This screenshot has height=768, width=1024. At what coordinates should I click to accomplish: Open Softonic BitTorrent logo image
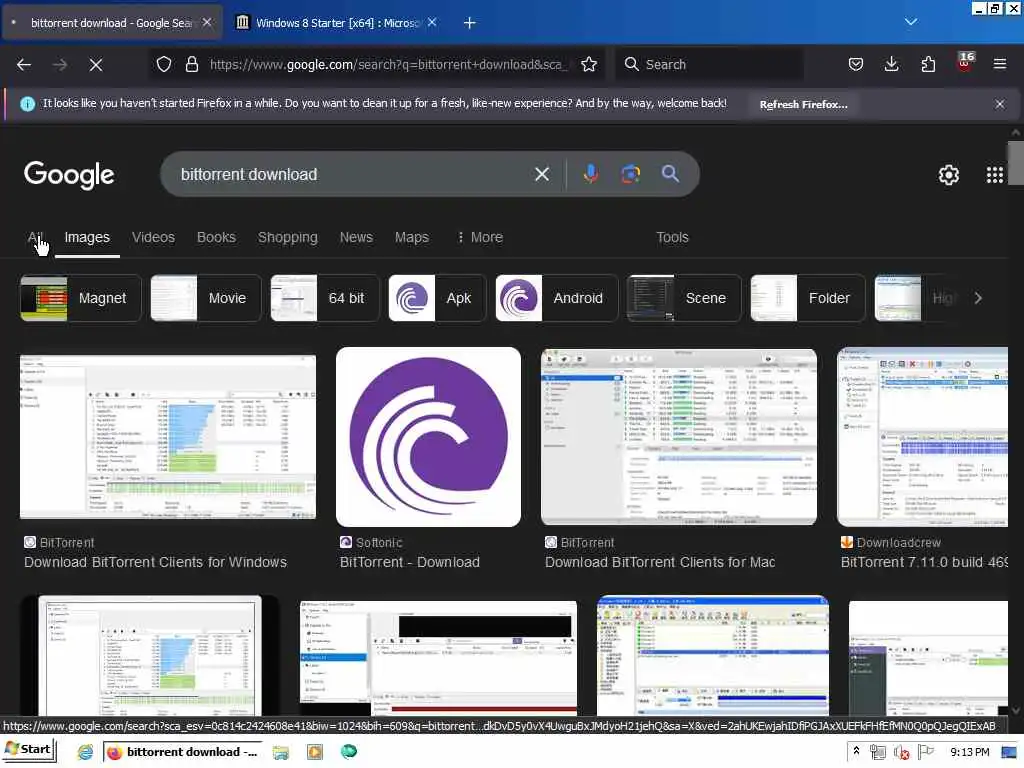(428, 436)
